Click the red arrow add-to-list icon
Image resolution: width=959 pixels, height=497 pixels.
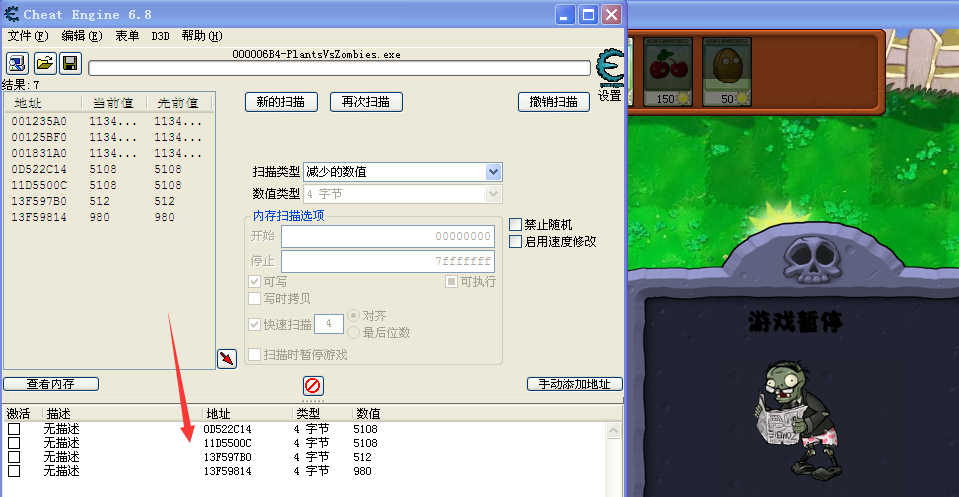point(227,358)
